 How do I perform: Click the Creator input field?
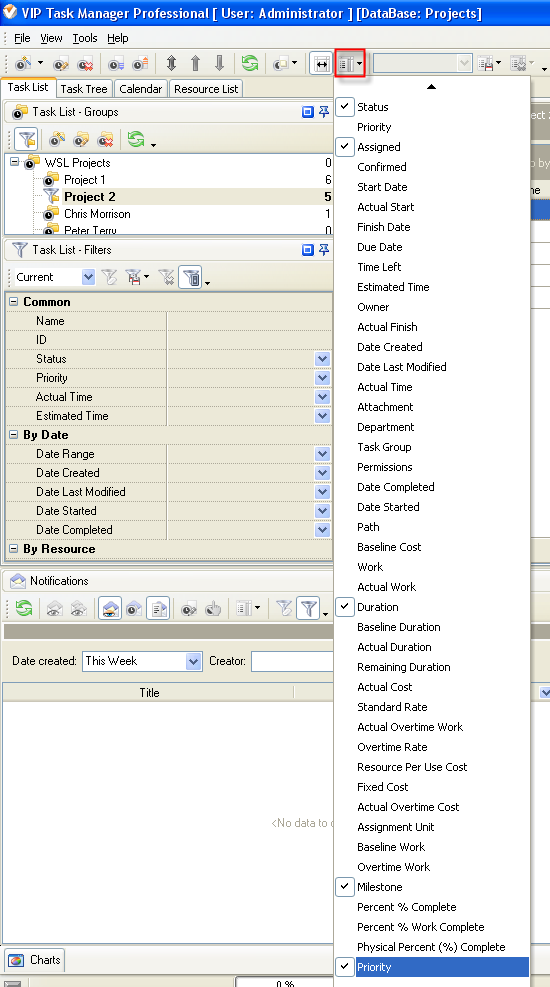(292, 661)
